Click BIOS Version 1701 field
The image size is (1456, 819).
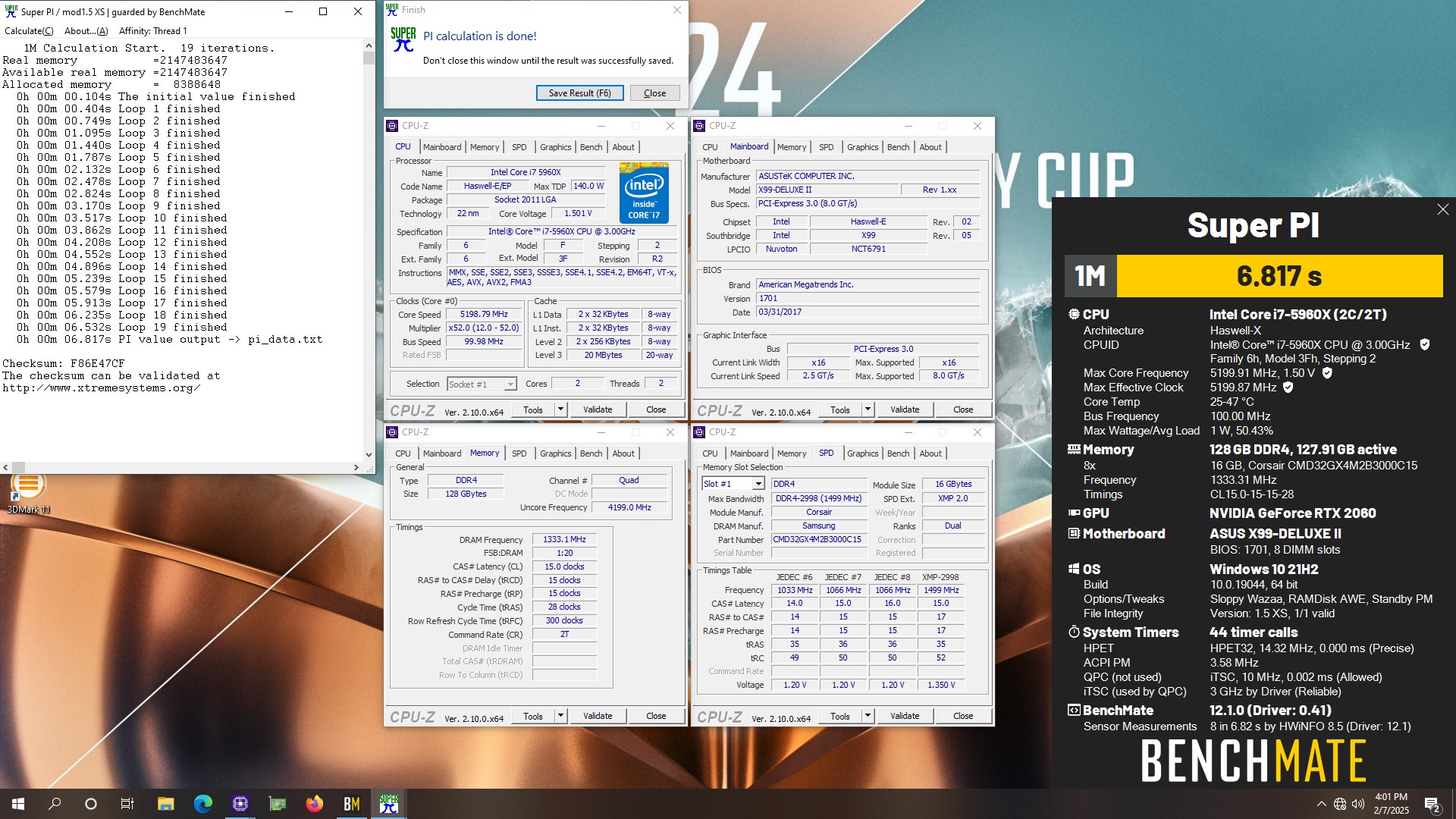click(868, 298)
